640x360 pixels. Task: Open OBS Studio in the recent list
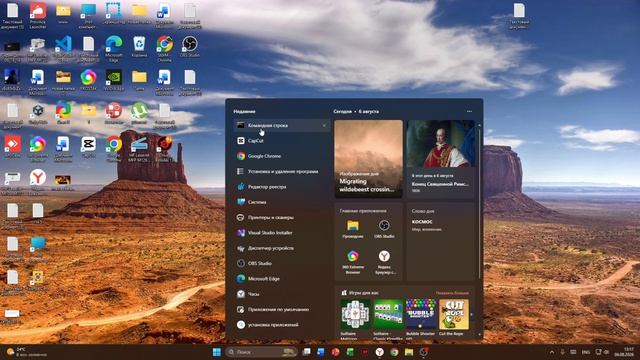pyautogui.click(x=282, y=263)
